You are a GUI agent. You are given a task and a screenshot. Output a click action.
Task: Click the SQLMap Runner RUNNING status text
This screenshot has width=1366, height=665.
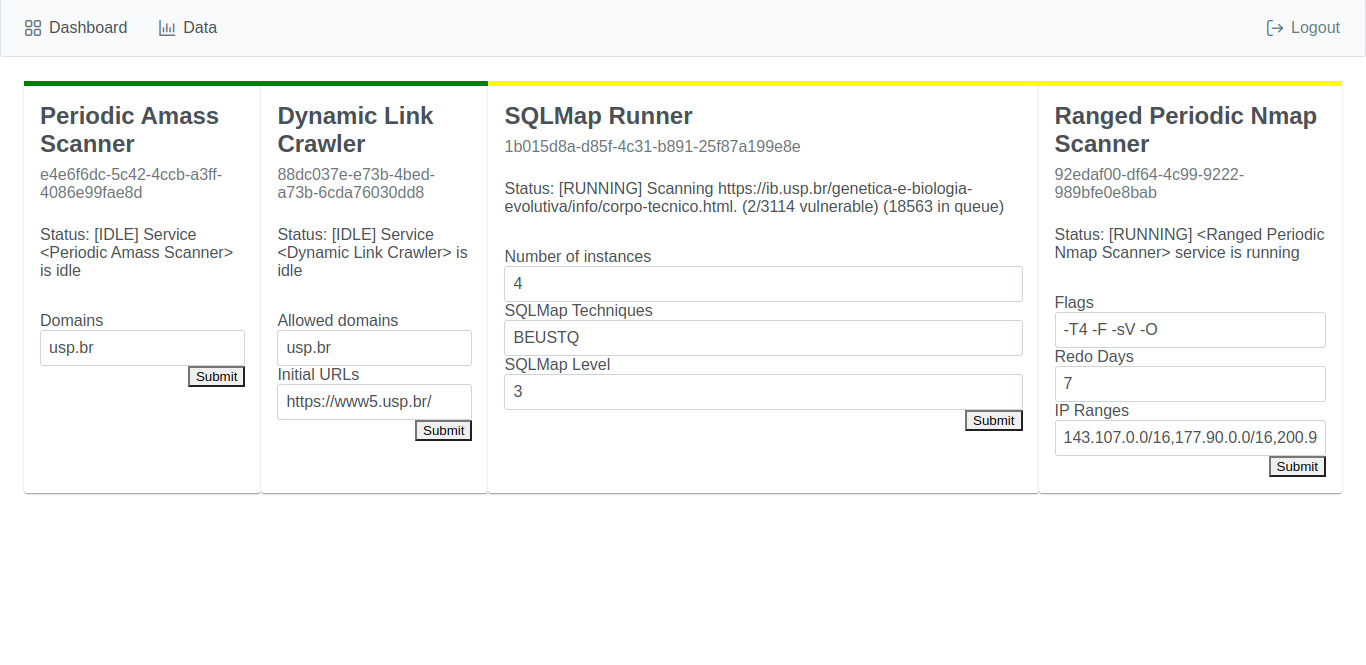pos(754,198)
